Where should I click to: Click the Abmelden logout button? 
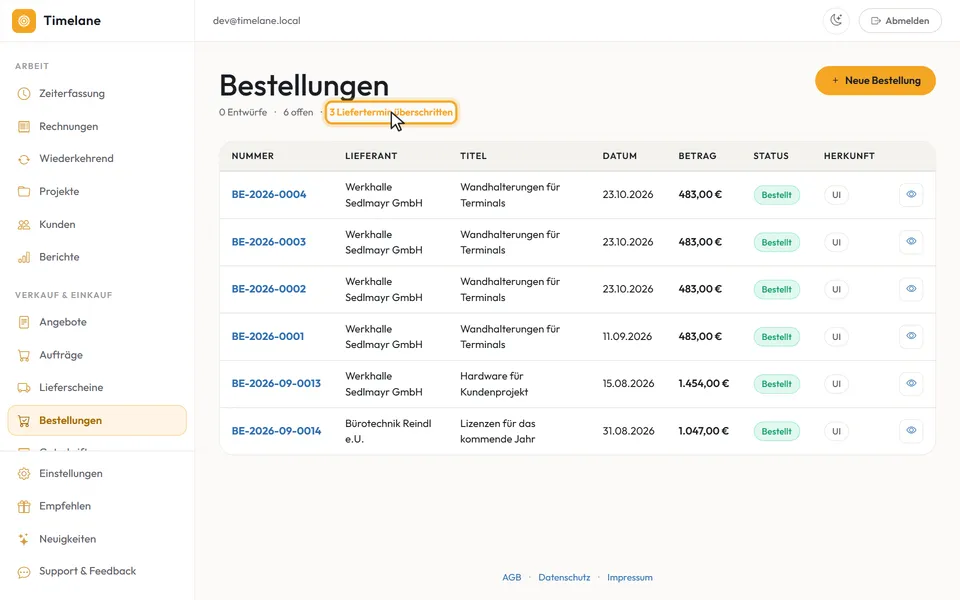coord(900,21)
